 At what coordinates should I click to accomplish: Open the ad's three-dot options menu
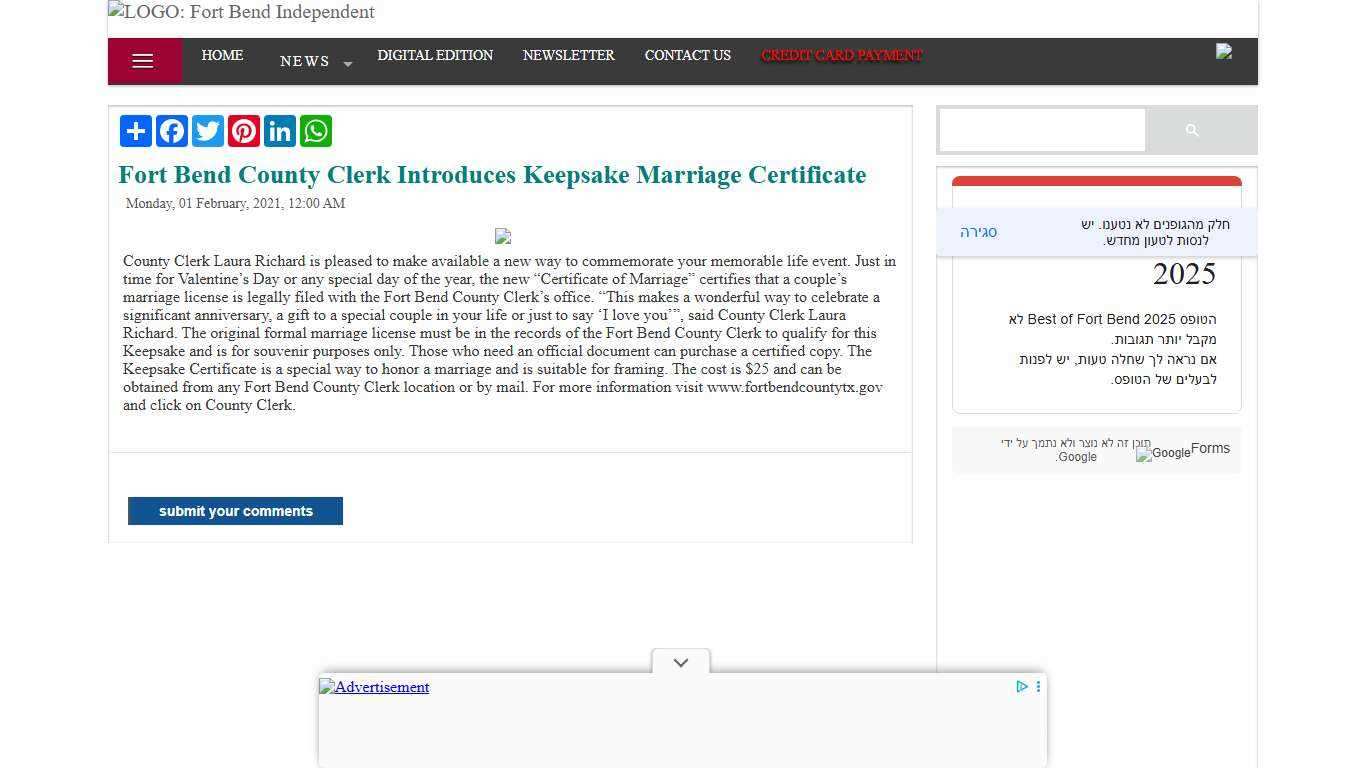coord(1038,687)
